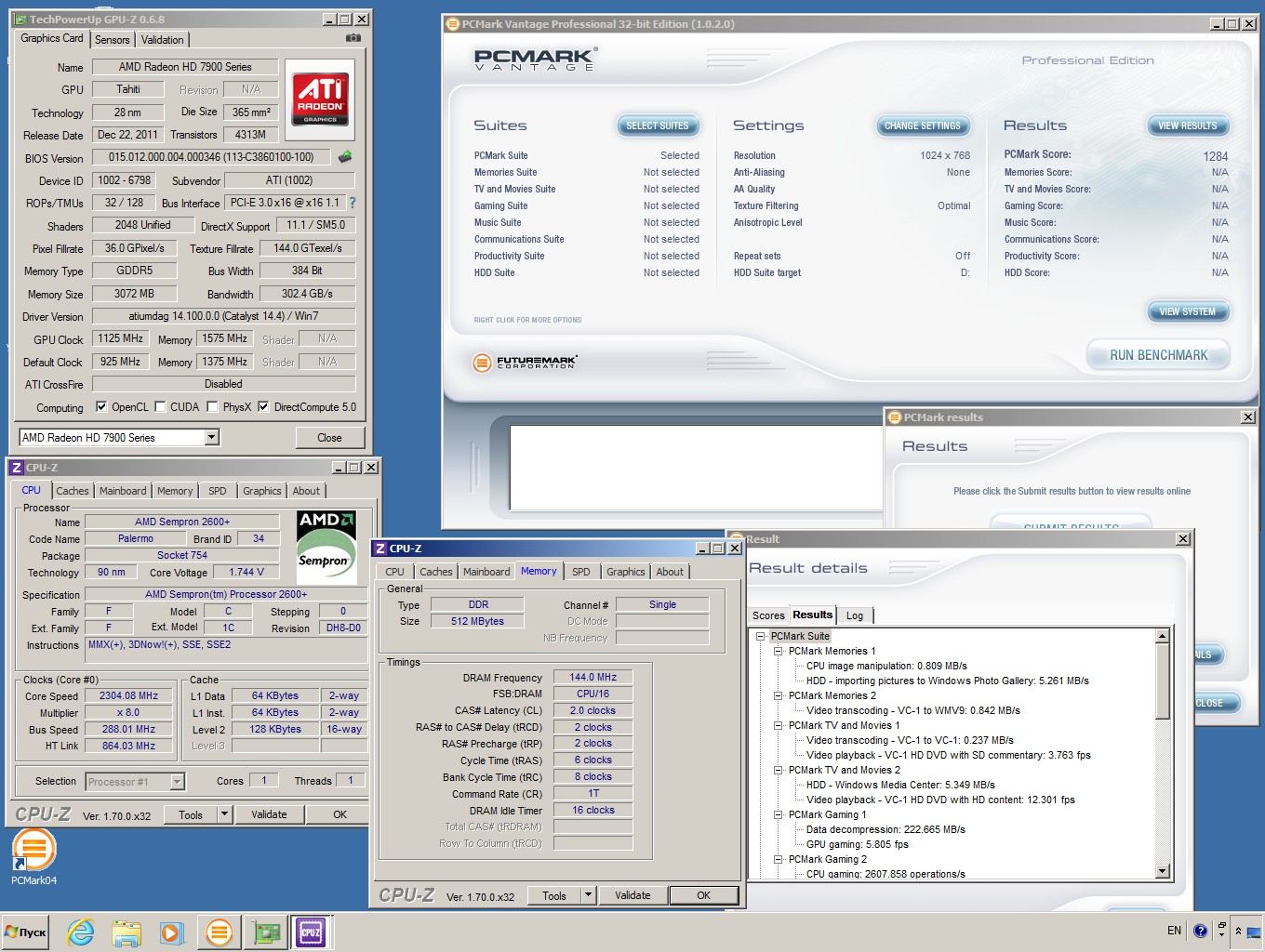Click the GPU-Z screenshot camera icon

[353, 38]
